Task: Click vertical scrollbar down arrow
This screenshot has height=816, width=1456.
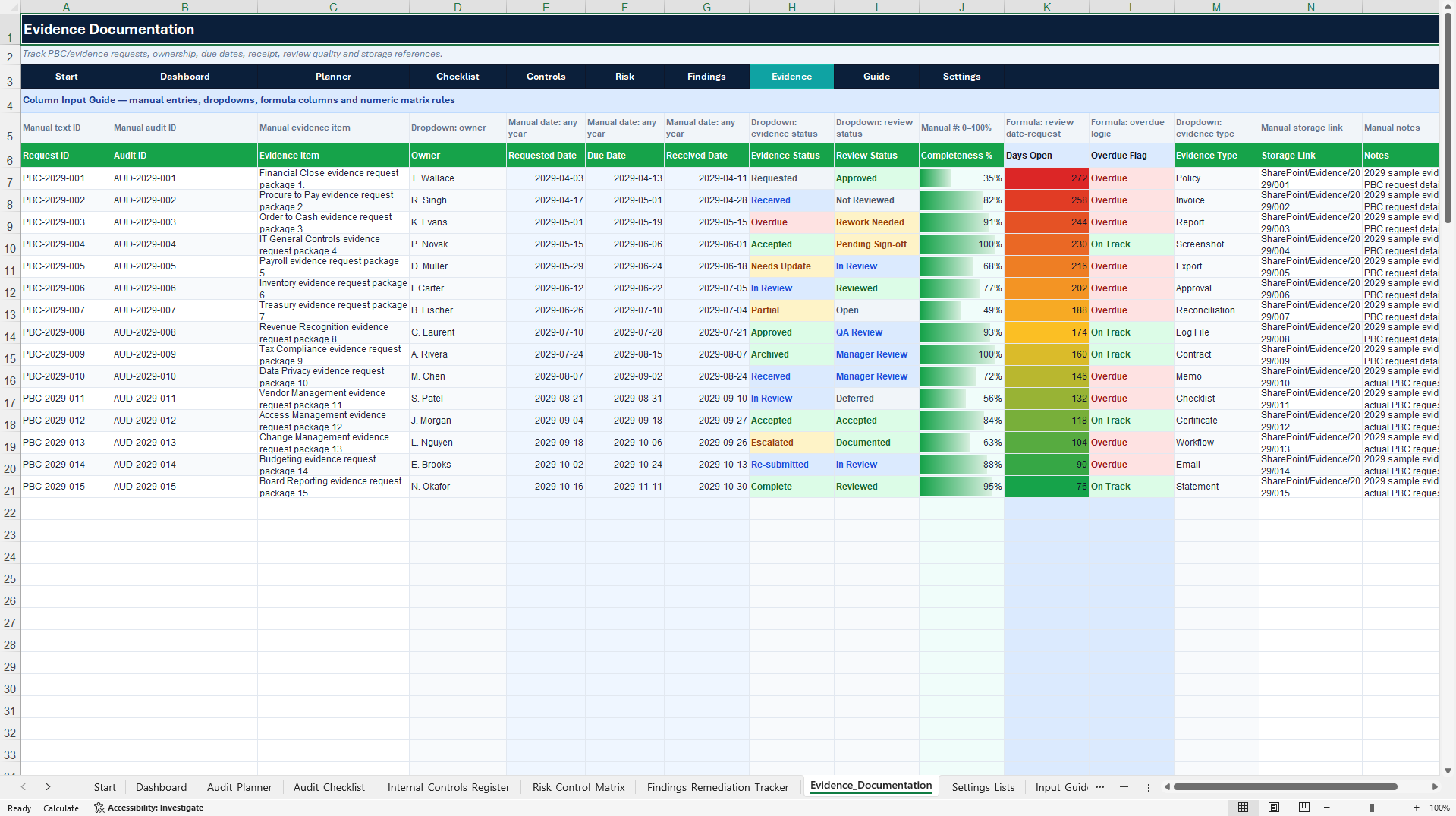Action: pyautogui.click(x=1448, y=770)
